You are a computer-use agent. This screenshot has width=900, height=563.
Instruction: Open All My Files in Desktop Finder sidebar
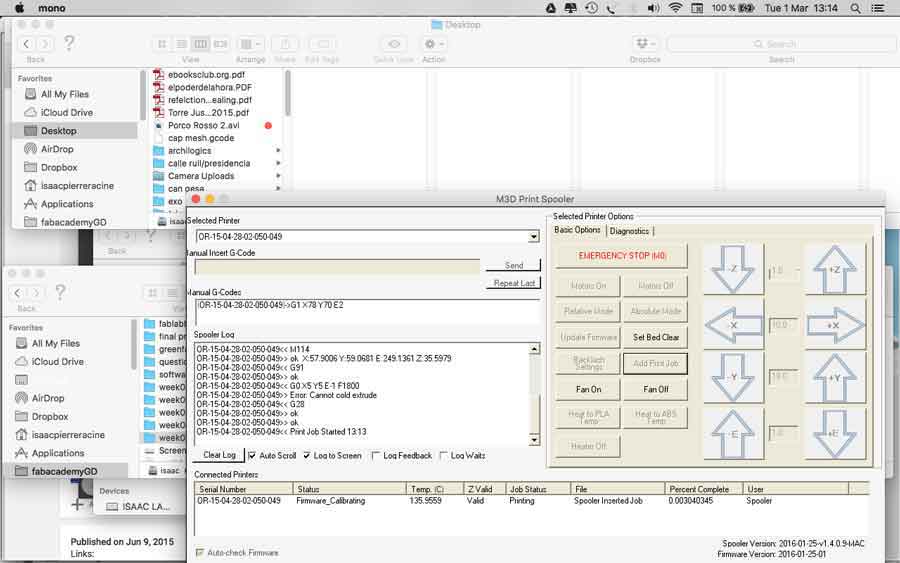pyautogui.click(x=64, y=94)
